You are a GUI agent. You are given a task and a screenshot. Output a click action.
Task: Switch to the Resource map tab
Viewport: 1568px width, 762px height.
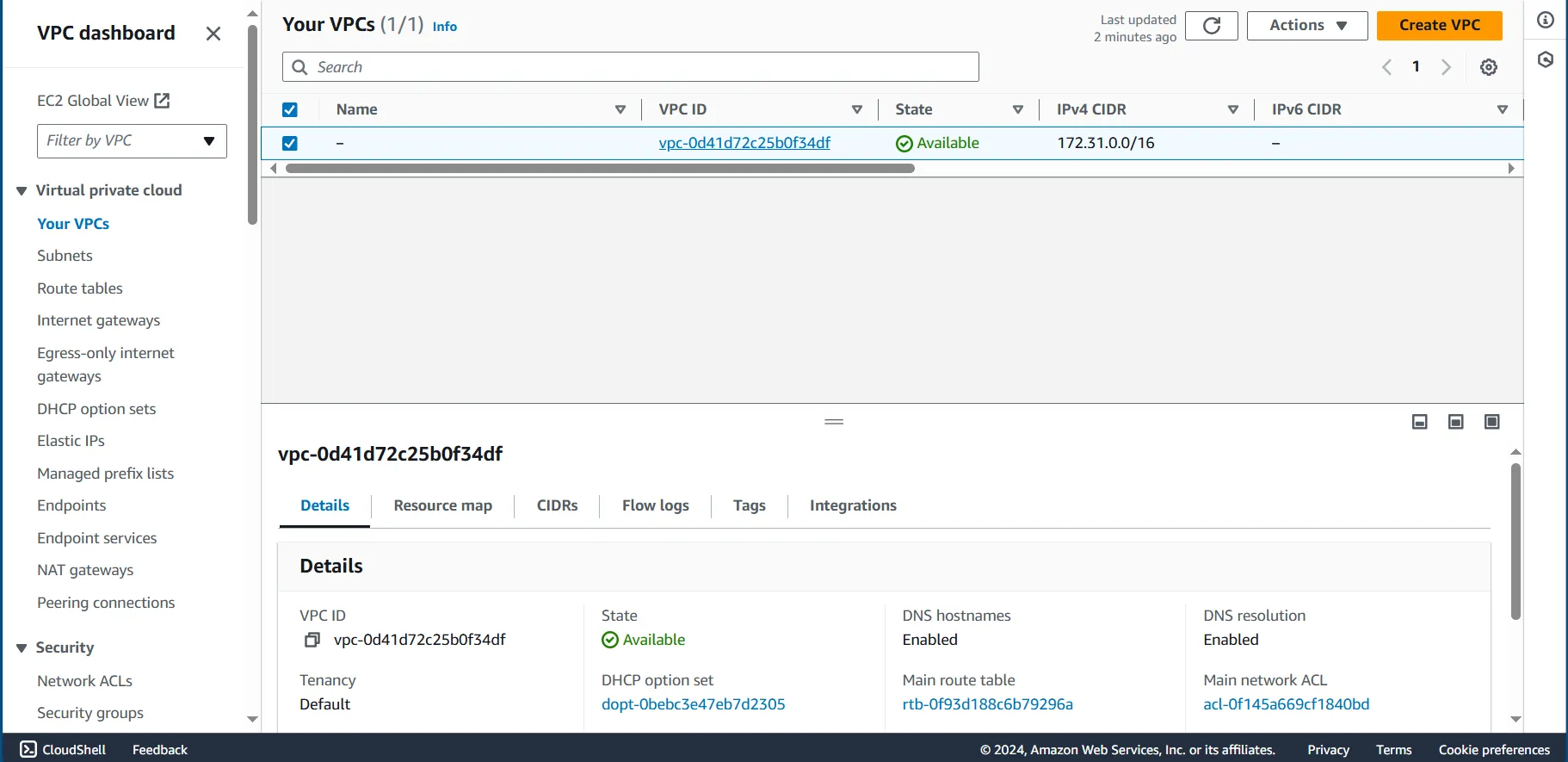[x=442, y=506]
